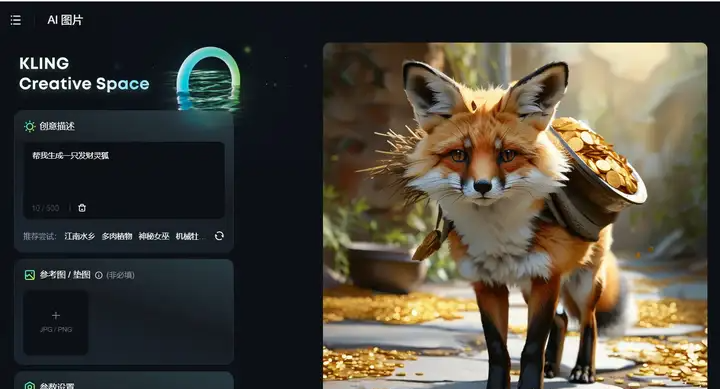Choose the 神秘女巫 suggested prompt

154,236
